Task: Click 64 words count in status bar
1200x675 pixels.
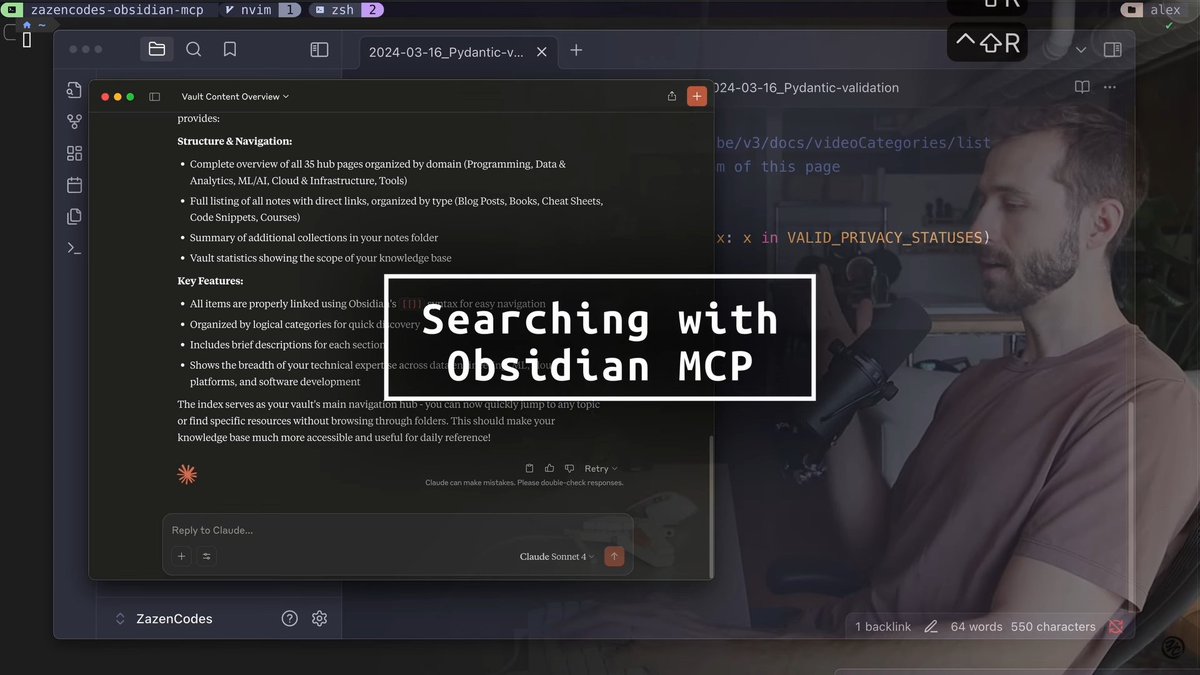Action: click(976, 627)
